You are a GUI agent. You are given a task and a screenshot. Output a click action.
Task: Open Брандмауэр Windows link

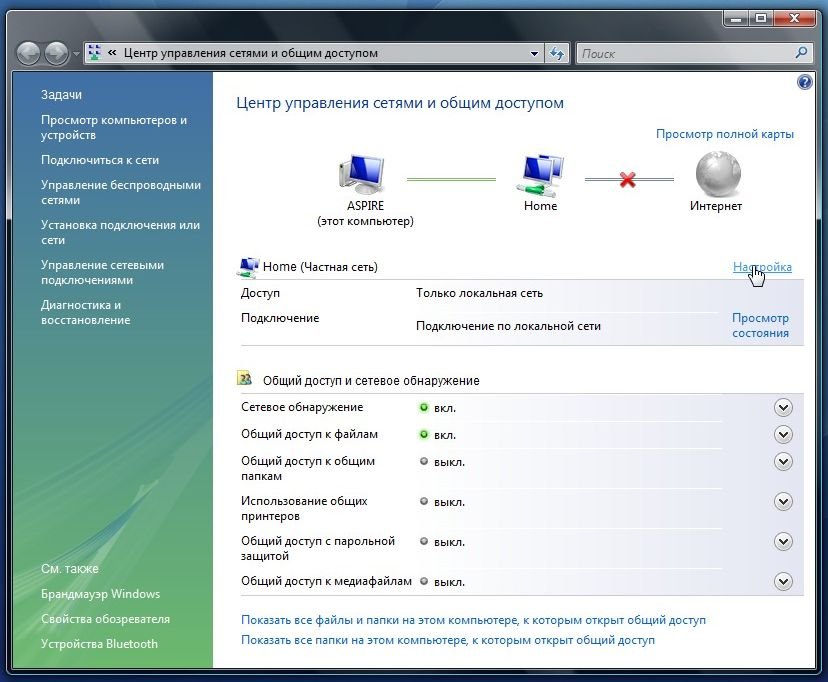[x=100, y=594]
